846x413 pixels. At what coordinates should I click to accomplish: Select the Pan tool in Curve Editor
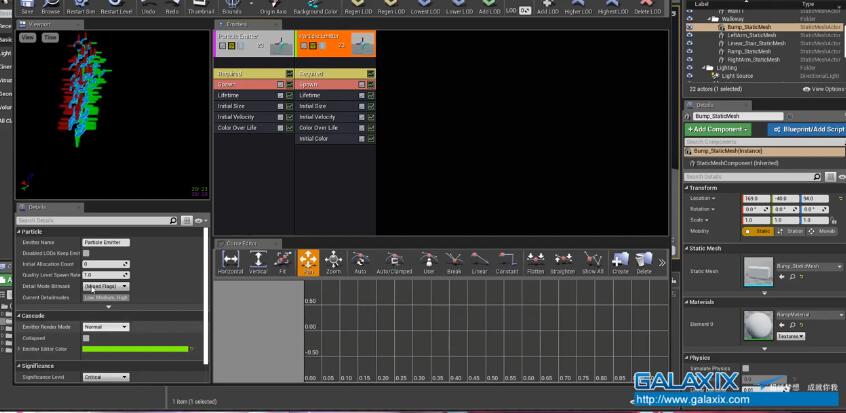pos(308,262)
